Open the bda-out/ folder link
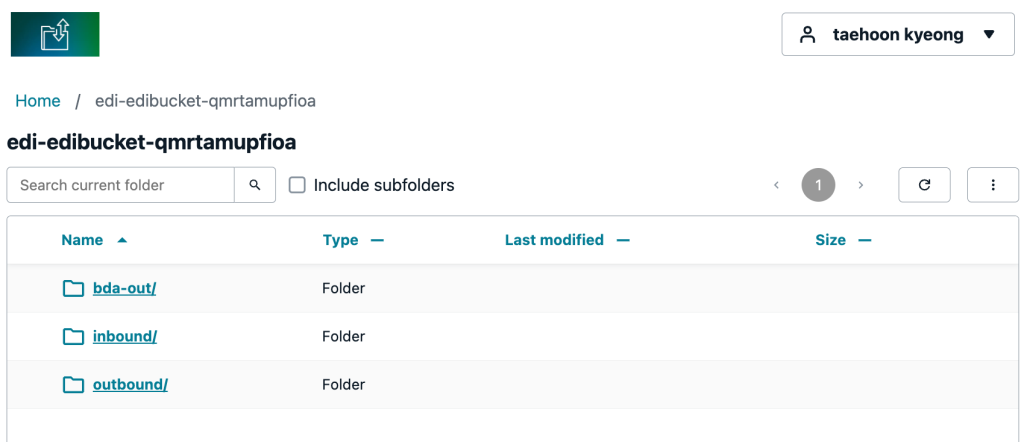 [x=124, y=288]
